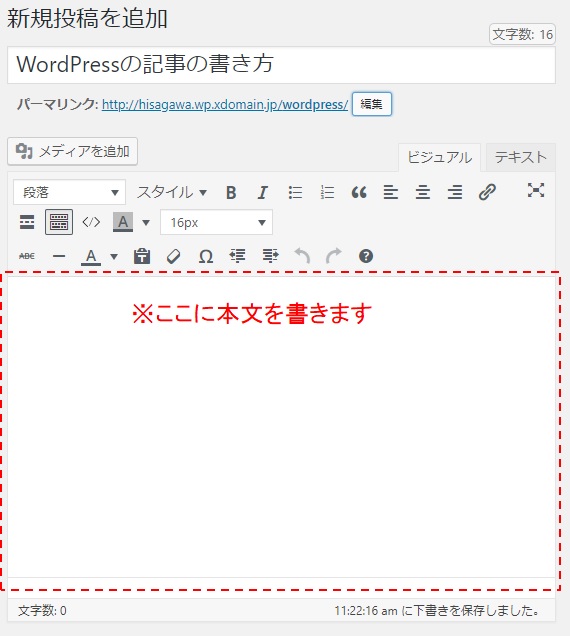The width and height of the screenshot is (570, 636).
Task: Align text center
Action: pyautogui.click(x=423, y=192)
